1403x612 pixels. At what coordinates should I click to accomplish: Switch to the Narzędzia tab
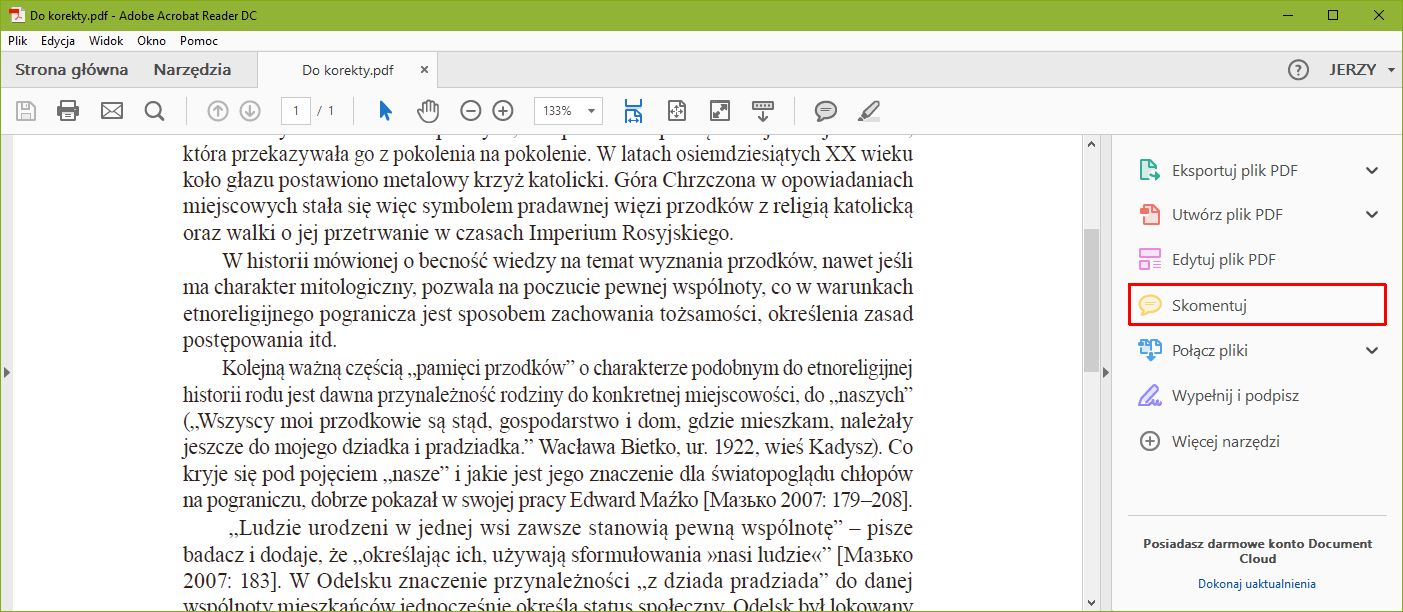click(190, 69)
